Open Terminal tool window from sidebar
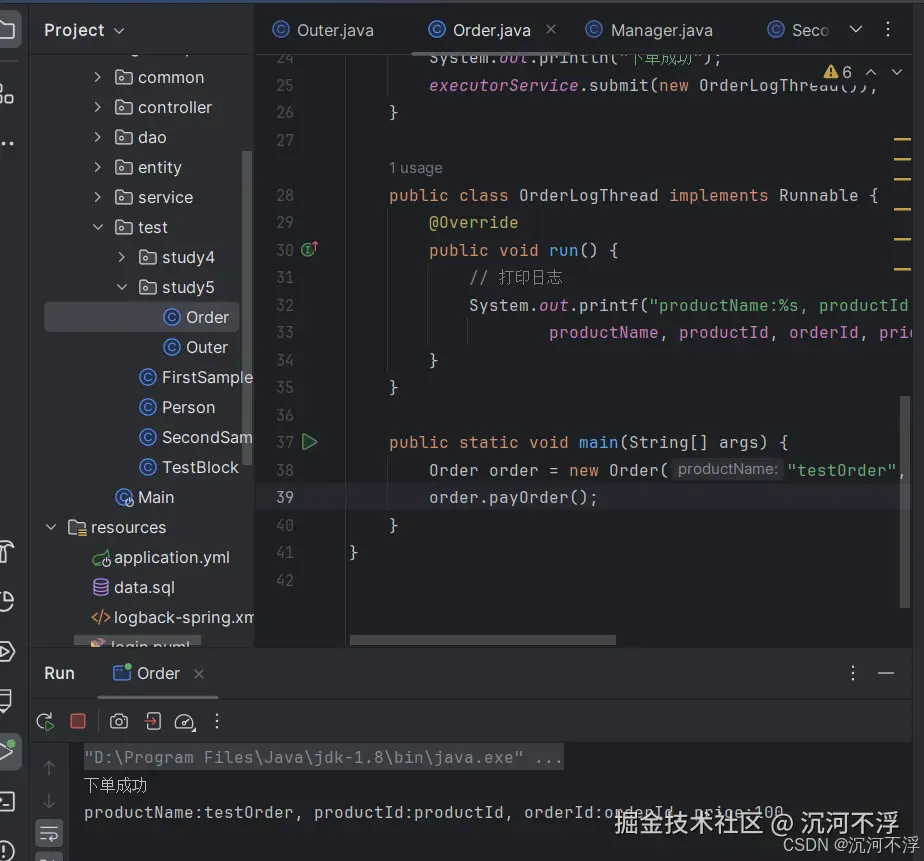 pyautogui.click(x=7, y=801)
